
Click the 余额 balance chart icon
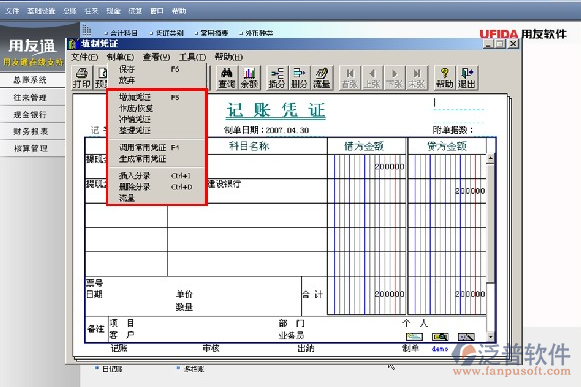(x=249, y=78)
